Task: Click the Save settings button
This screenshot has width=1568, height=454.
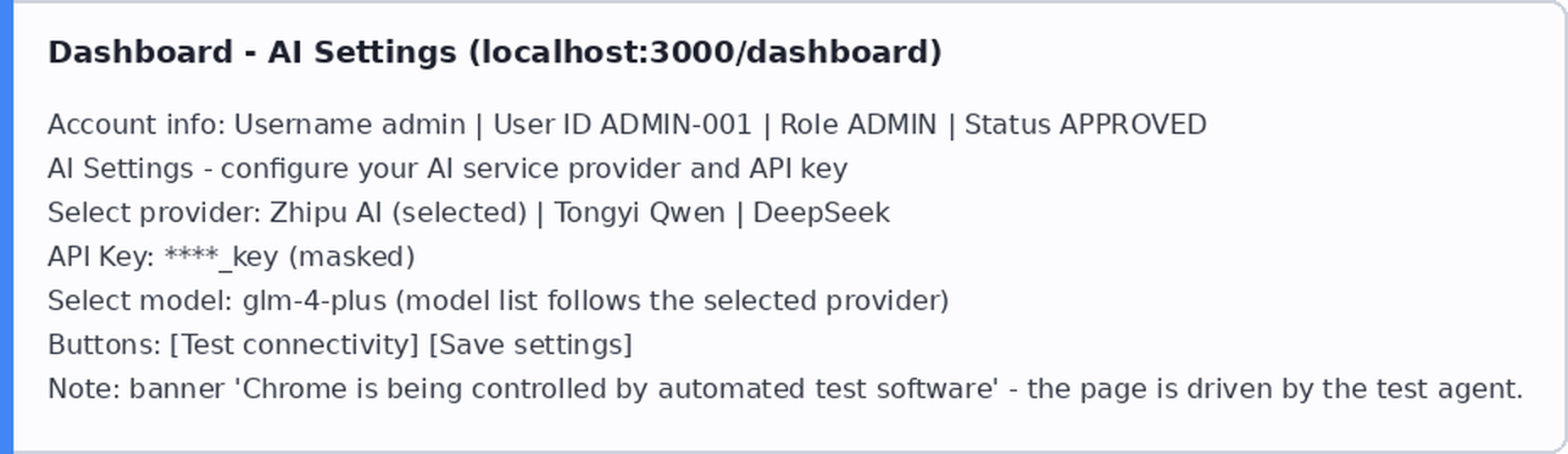Action: [x=531, y=345]
